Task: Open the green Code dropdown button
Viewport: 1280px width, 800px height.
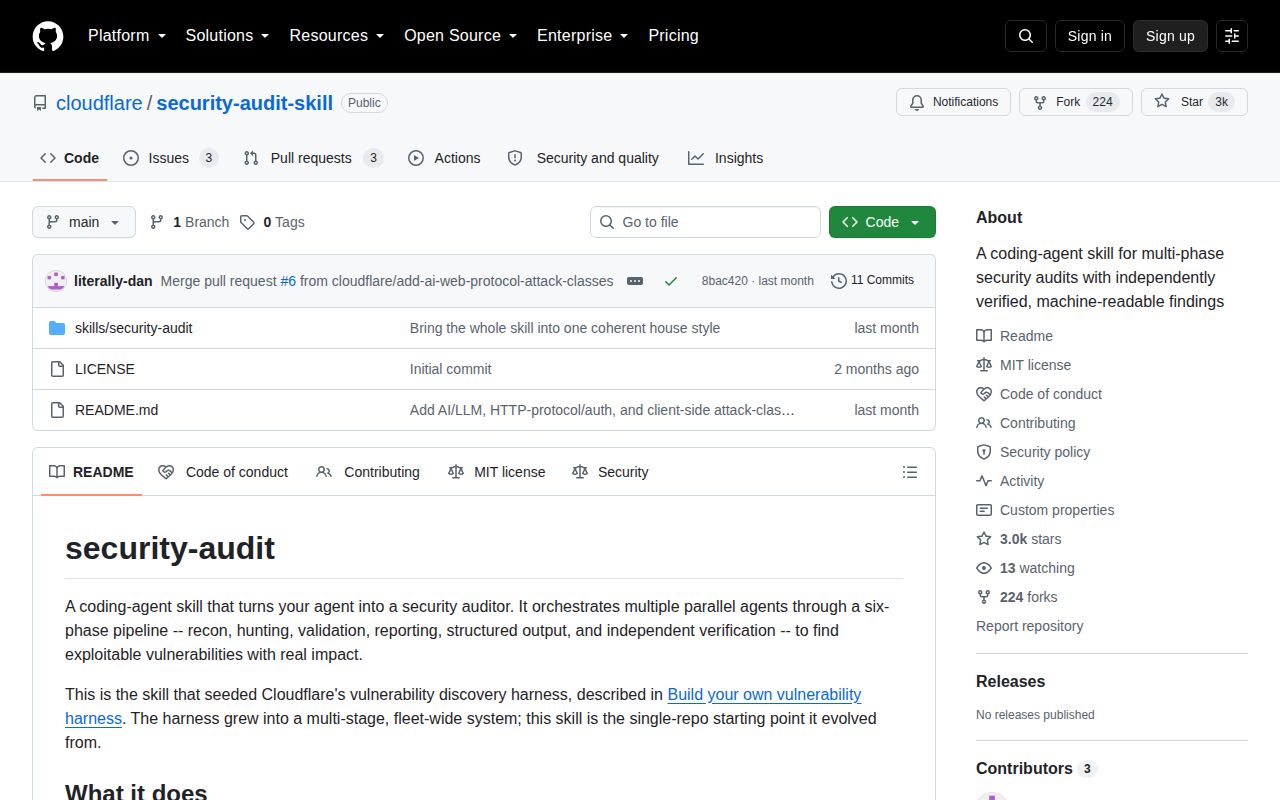Action: point(882,222)
